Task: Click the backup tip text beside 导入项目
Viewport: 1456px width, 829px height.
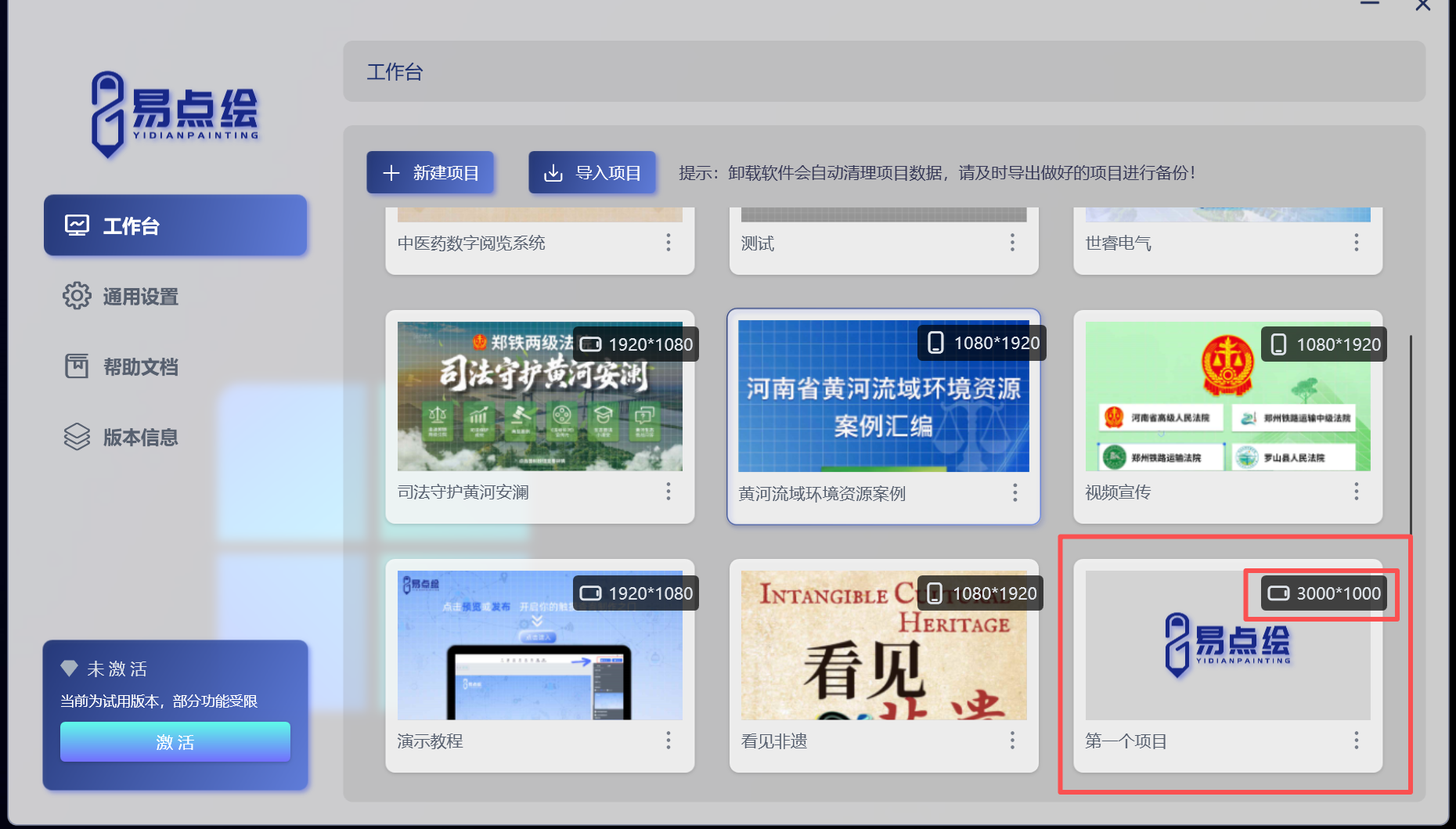Action: pyautogui.click(x=938, y=173)
